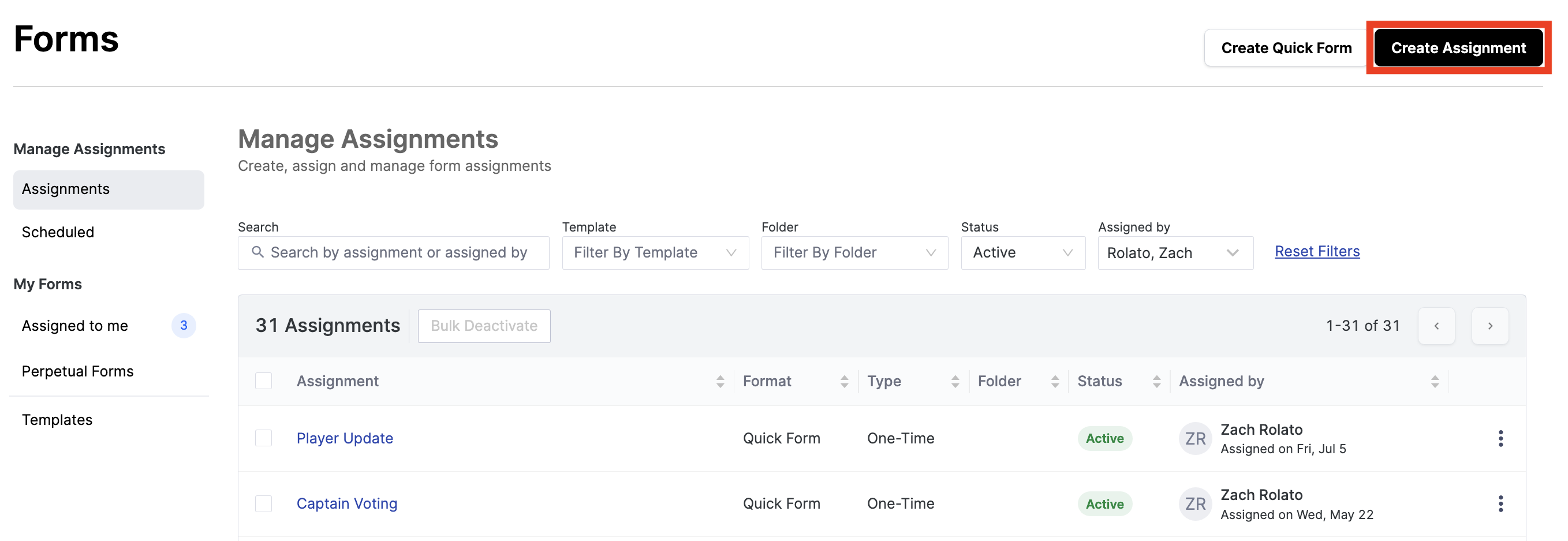The image size is (1568, 541).
Task: Check the checkbox for Player Update
Action: (264, 438)
